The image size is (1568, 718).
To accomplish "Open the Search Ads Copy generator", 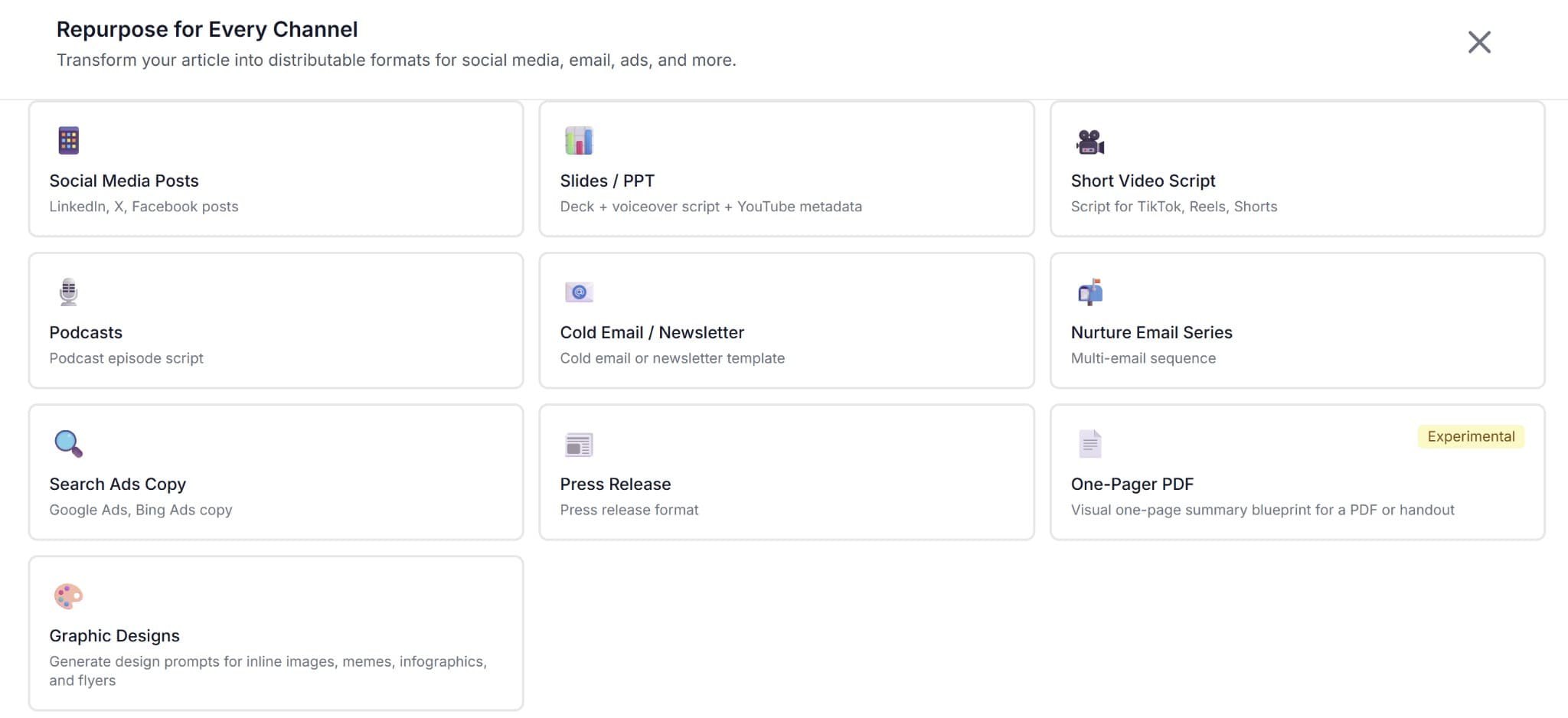I will (x=276, y=472).
